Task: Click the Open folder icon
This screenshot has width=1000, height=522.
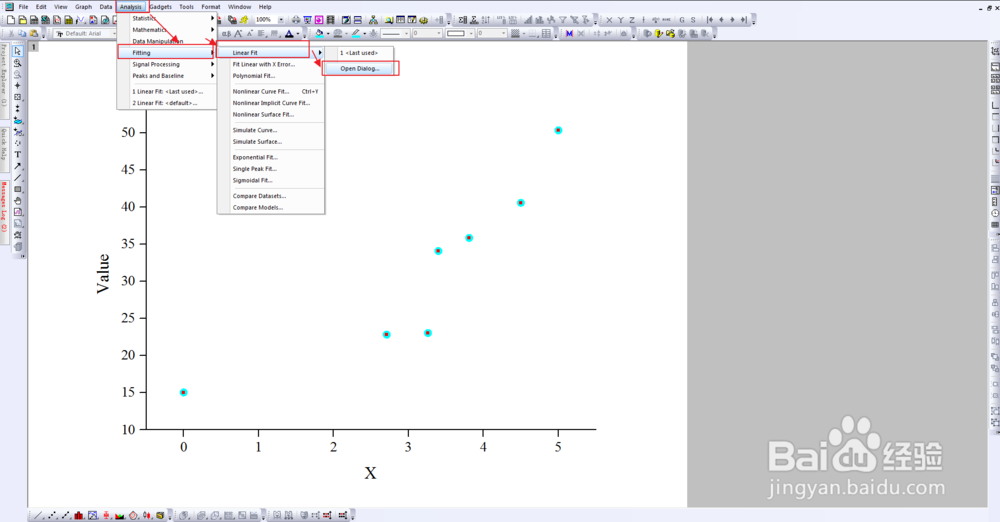Action: pyautogui.click(x=22, y=20)
